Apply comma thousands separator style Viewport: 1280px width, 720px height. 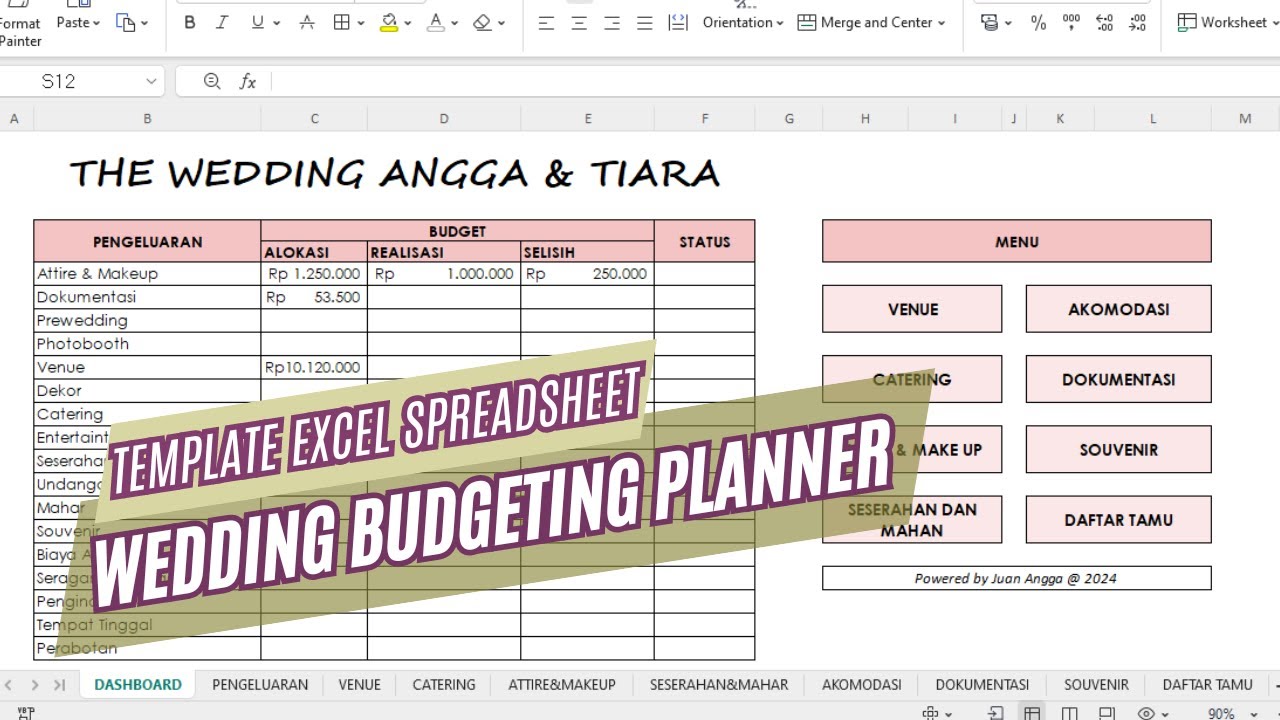click(x=1071, y=22)
